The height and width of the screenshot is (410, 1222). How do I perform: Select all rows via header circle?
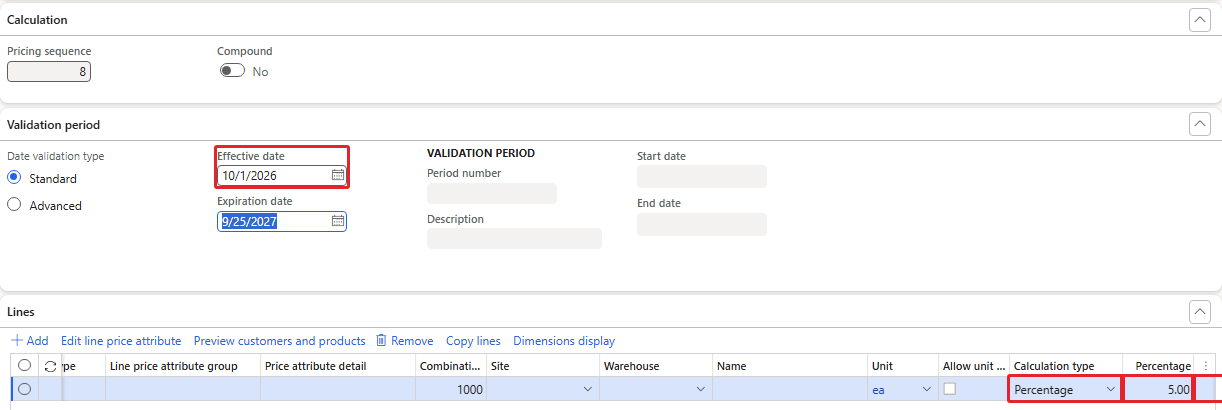tap(24, 366)
